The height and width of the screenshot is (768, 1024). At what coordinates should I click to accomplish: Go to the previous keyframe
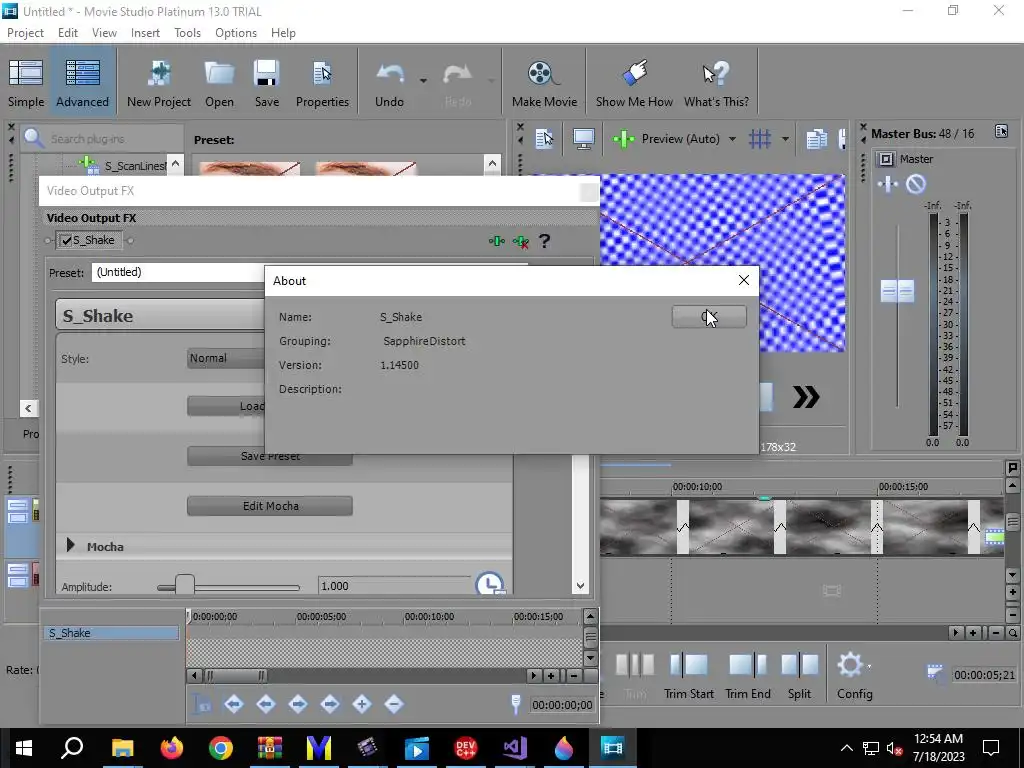[266, 704]
